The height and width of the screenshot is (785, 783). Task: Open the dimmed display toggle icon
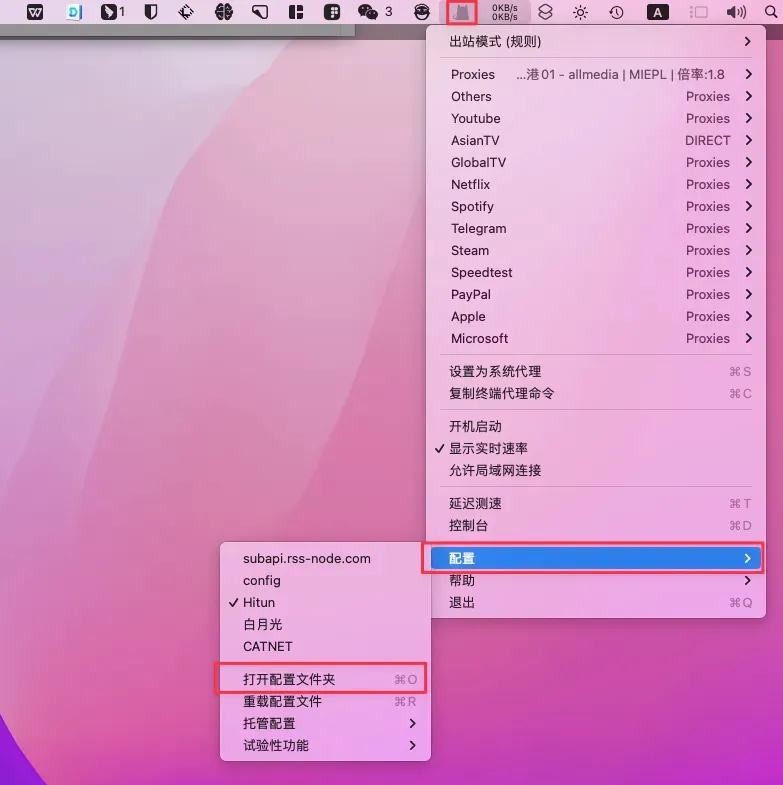tap(698, 12)
